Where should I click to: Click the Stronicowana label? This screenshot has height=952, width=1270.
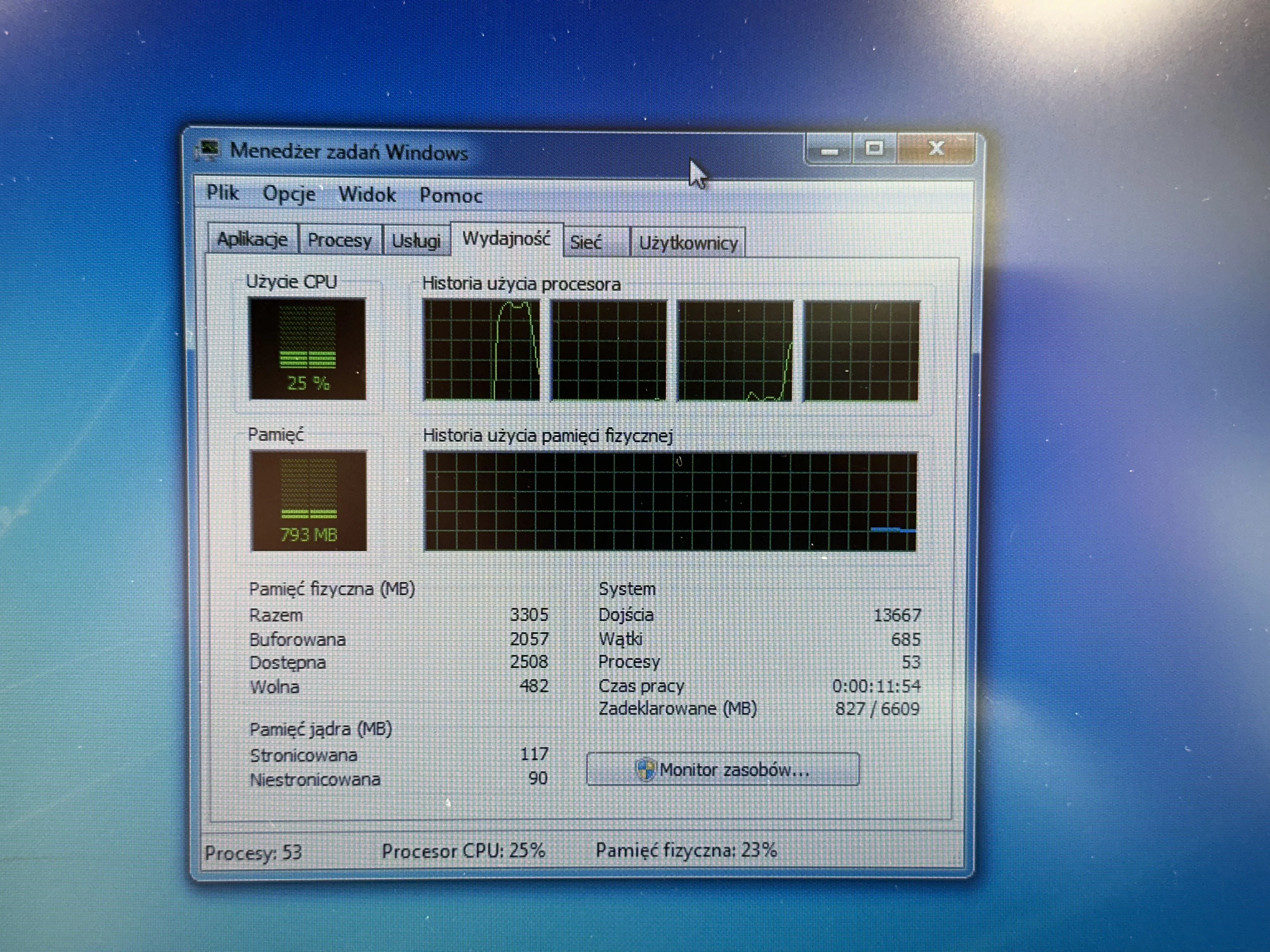pos(304,755)
